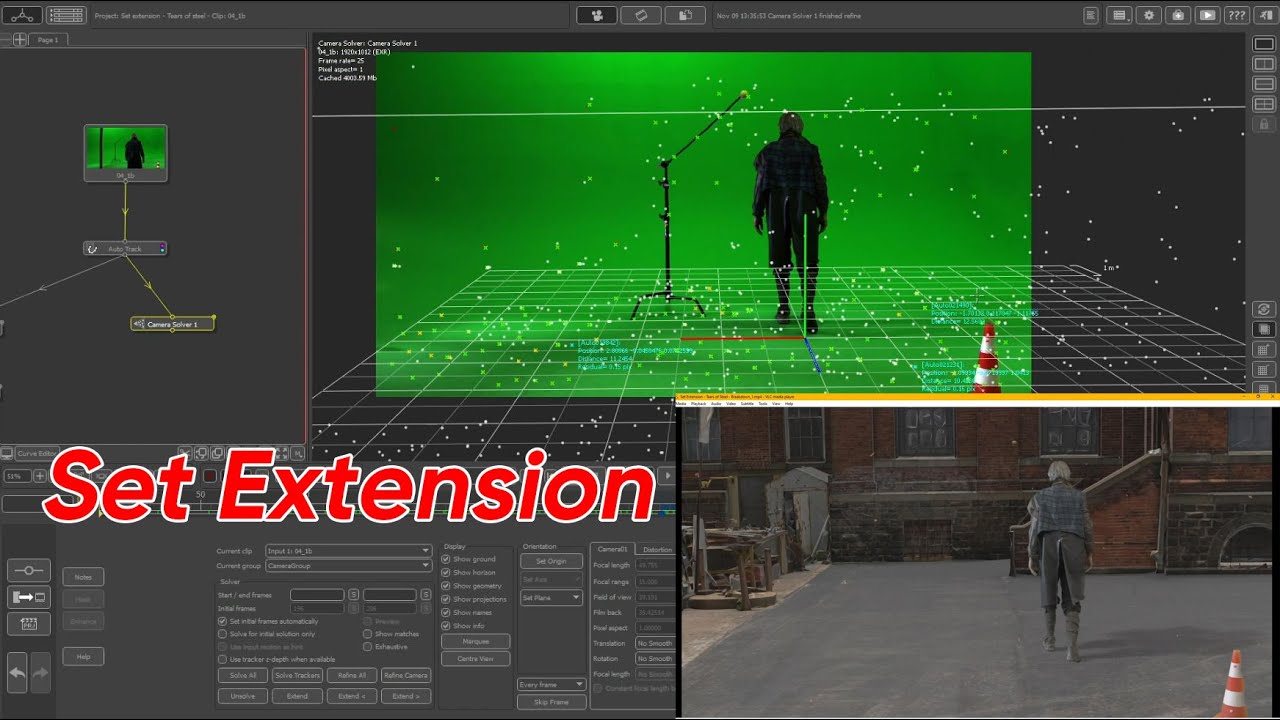Click the start frame input field

click(317, 595)
